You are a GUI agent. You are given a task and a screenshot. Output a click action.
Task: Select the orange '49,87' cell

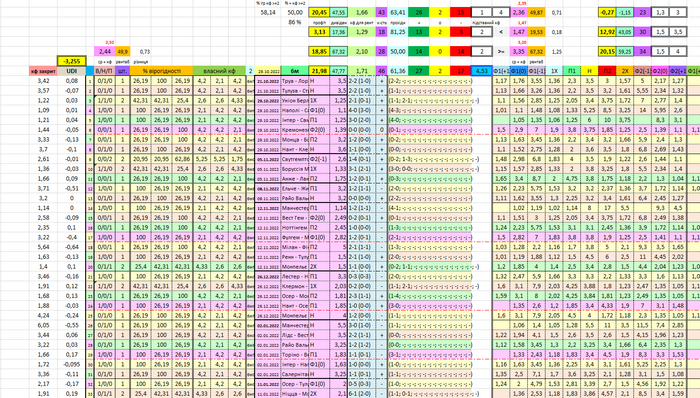pos(536,12)
